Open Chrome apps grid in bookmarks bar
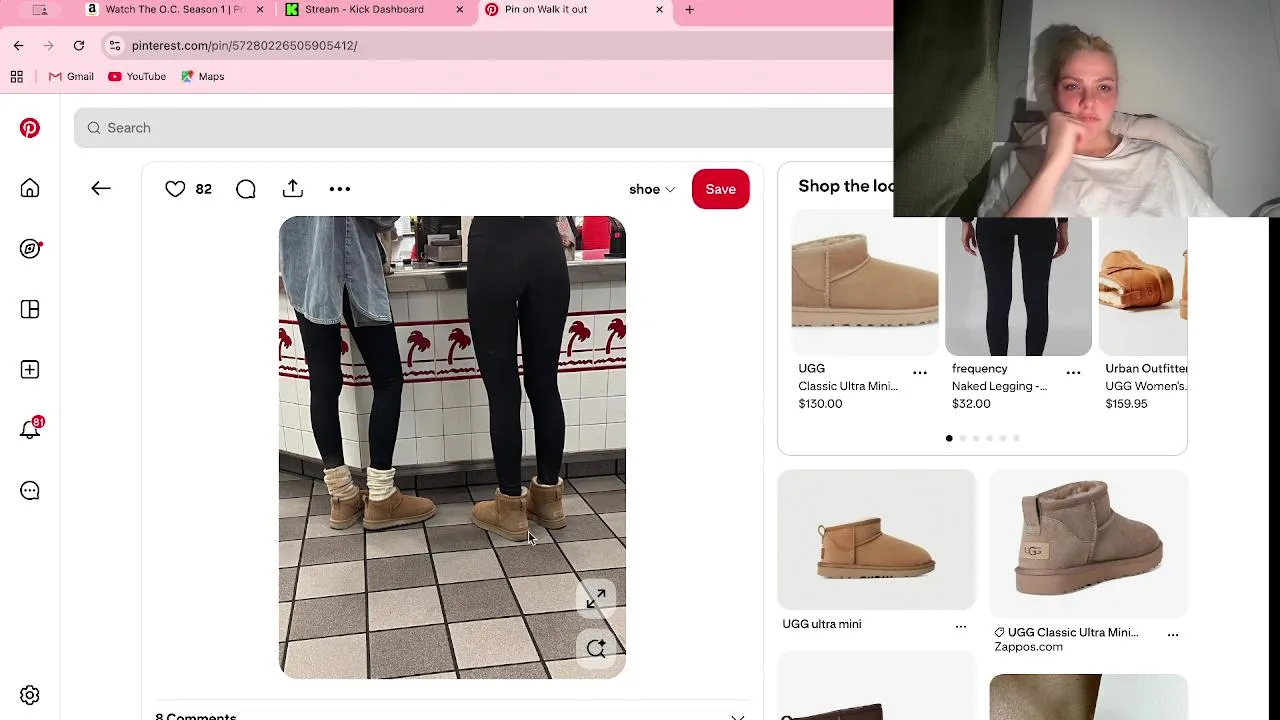This screenshot has height=720, width=1280. click(17, 76)
